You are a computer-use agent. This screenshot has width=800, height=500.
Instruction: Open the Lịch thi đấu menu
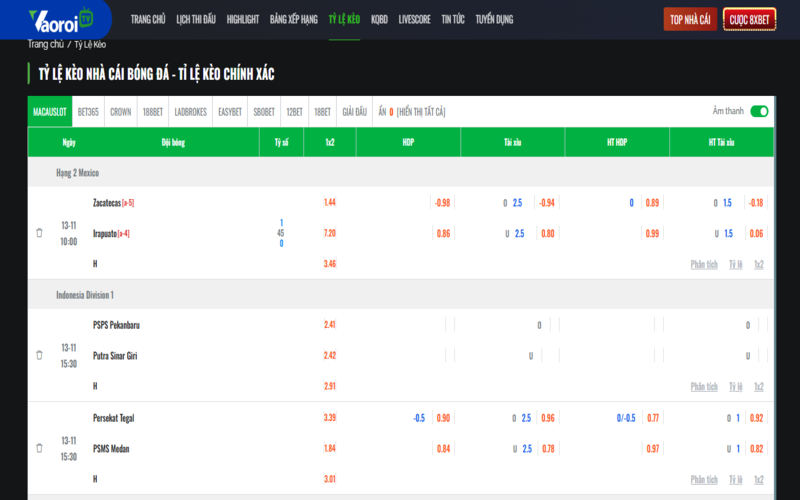pos(196,19)
